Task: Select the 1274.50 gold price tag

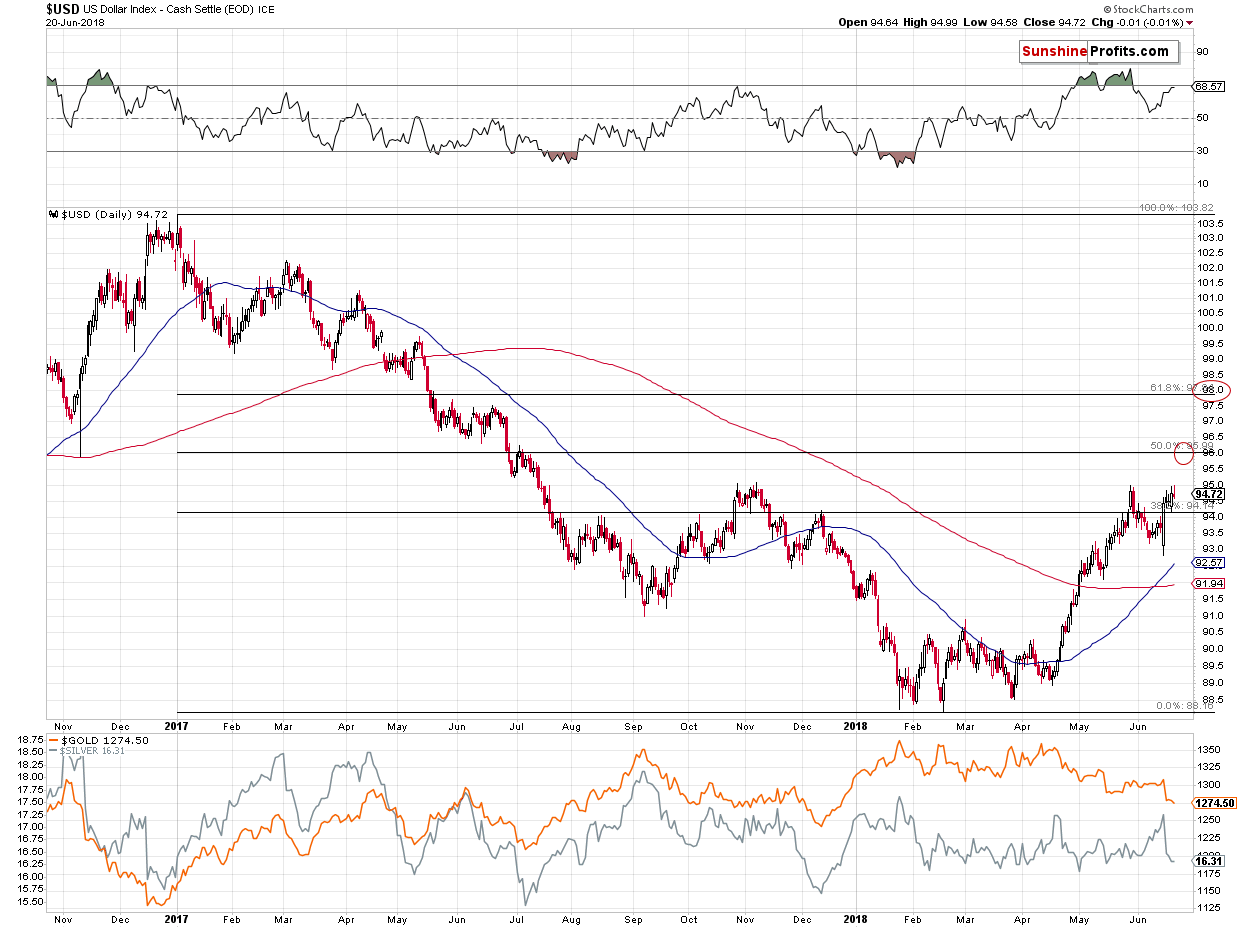Action: (x=1214, y=802)
